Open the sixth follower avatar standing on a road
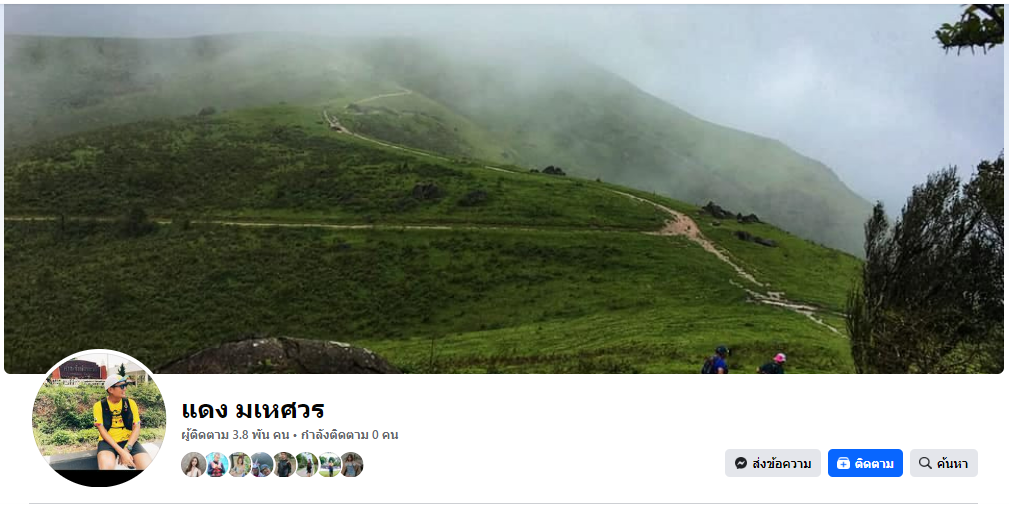Viewport: 1009px width, 509px height. pyautogui.click(x=307, y=465)
